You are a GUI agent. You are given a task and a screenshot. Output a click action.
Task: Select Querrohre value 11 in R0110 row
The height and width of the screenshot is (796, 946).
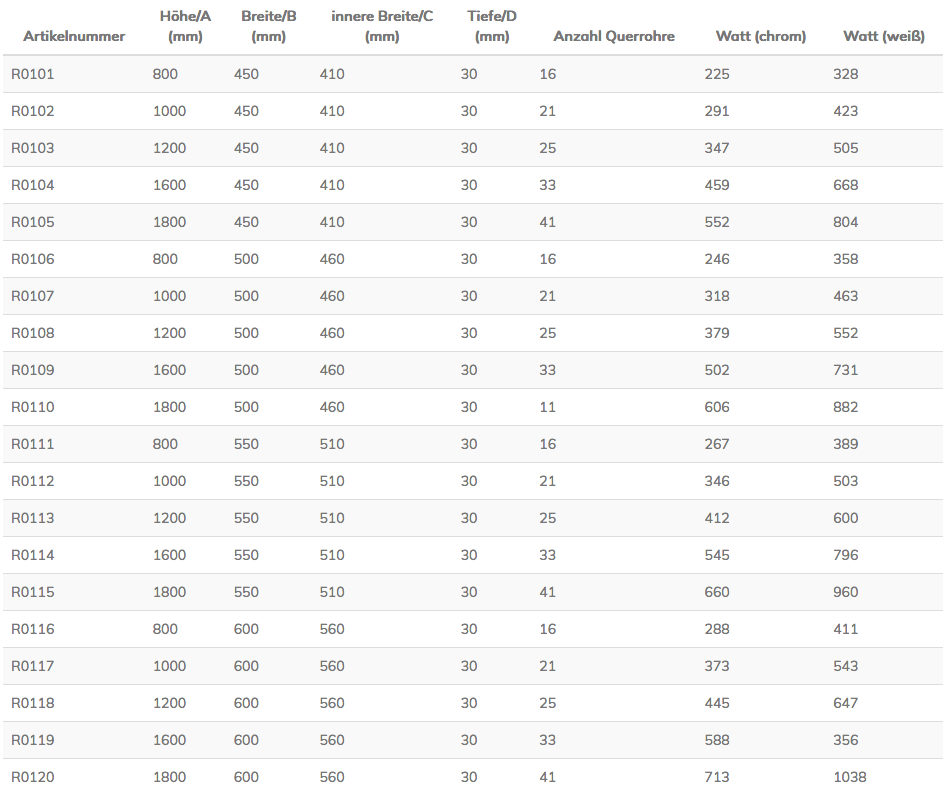[x=547, y=407]
